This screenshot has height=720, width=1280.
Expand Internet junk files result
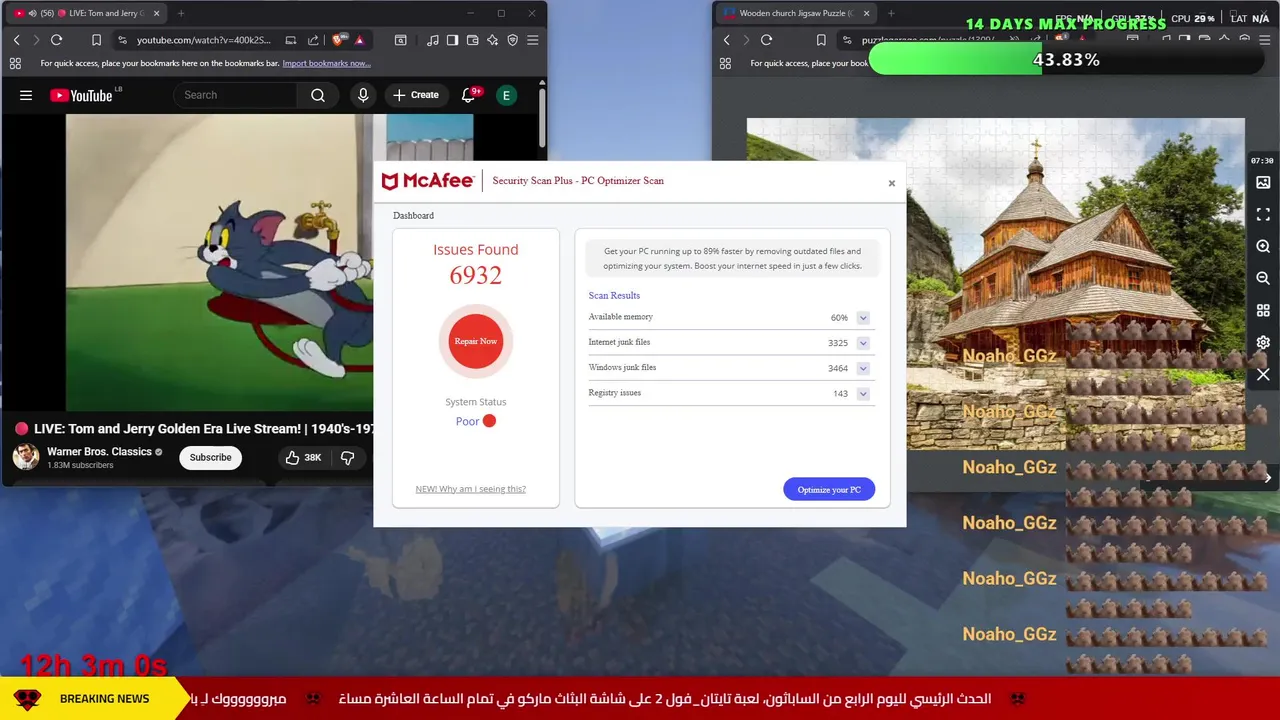[x=863, y=343]
